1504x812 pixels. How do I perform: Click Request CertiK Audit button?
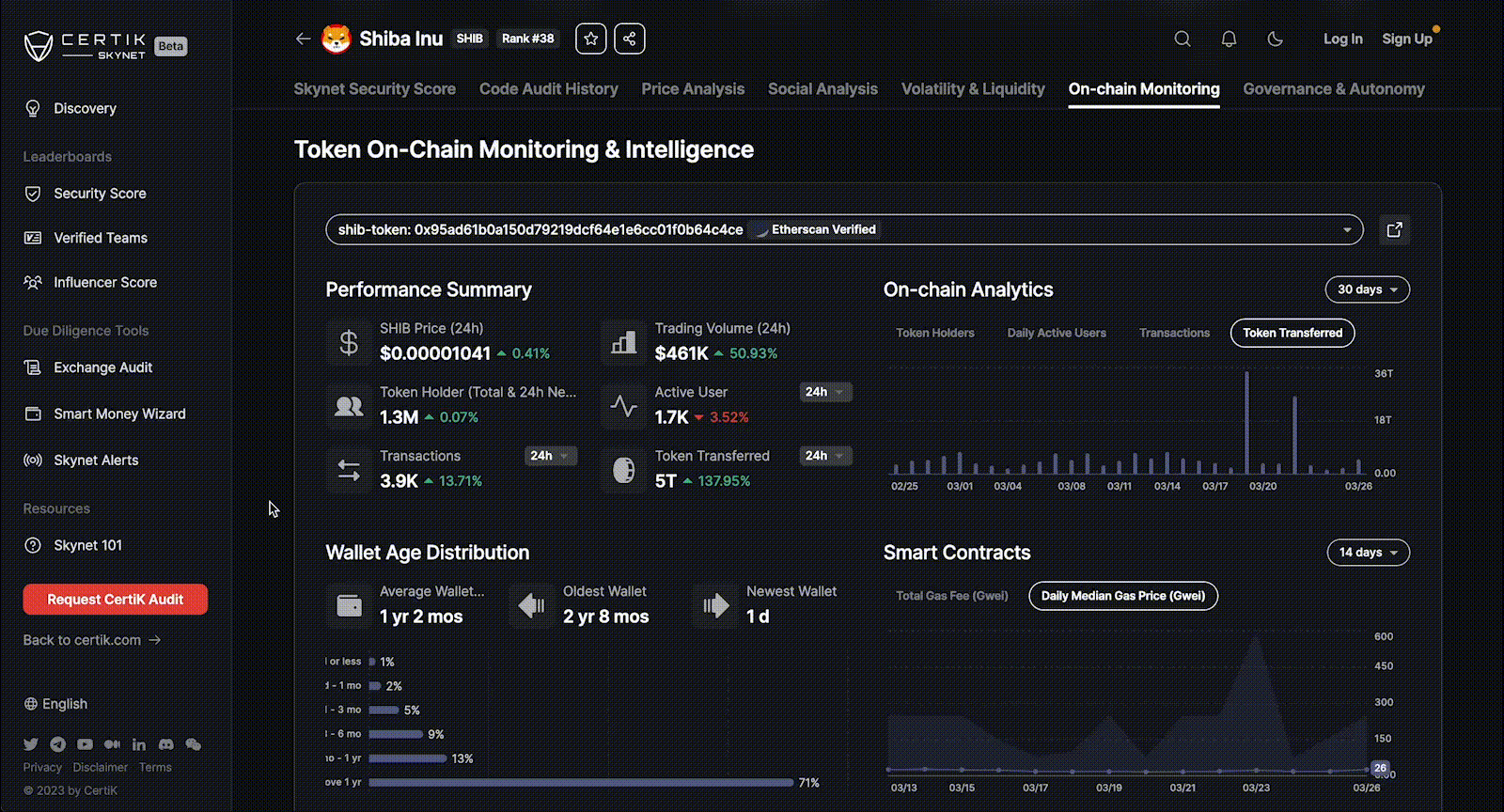pyautogui.click(x=116, y=600)
